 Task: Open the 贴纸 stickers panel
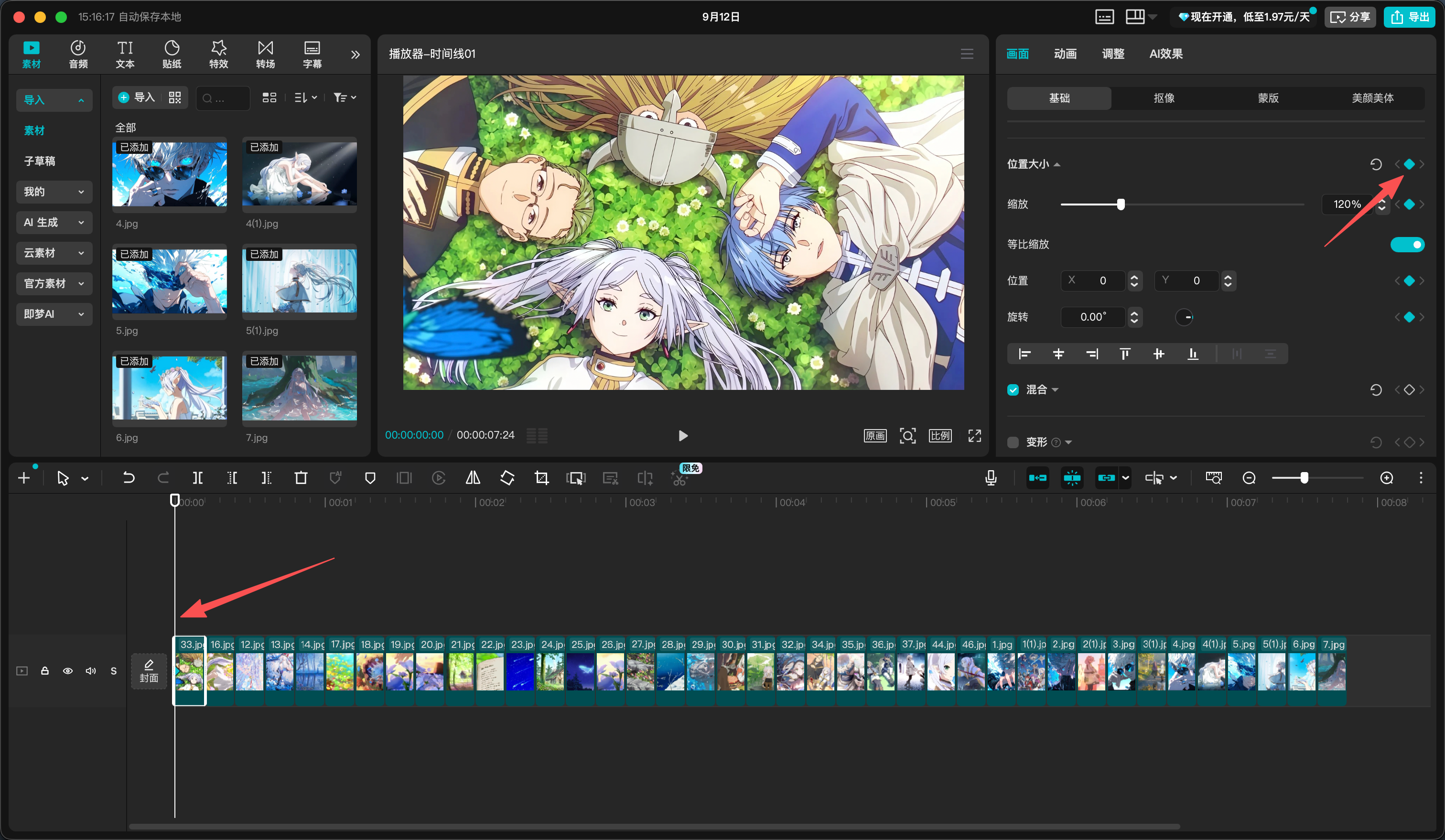(172, 54)
